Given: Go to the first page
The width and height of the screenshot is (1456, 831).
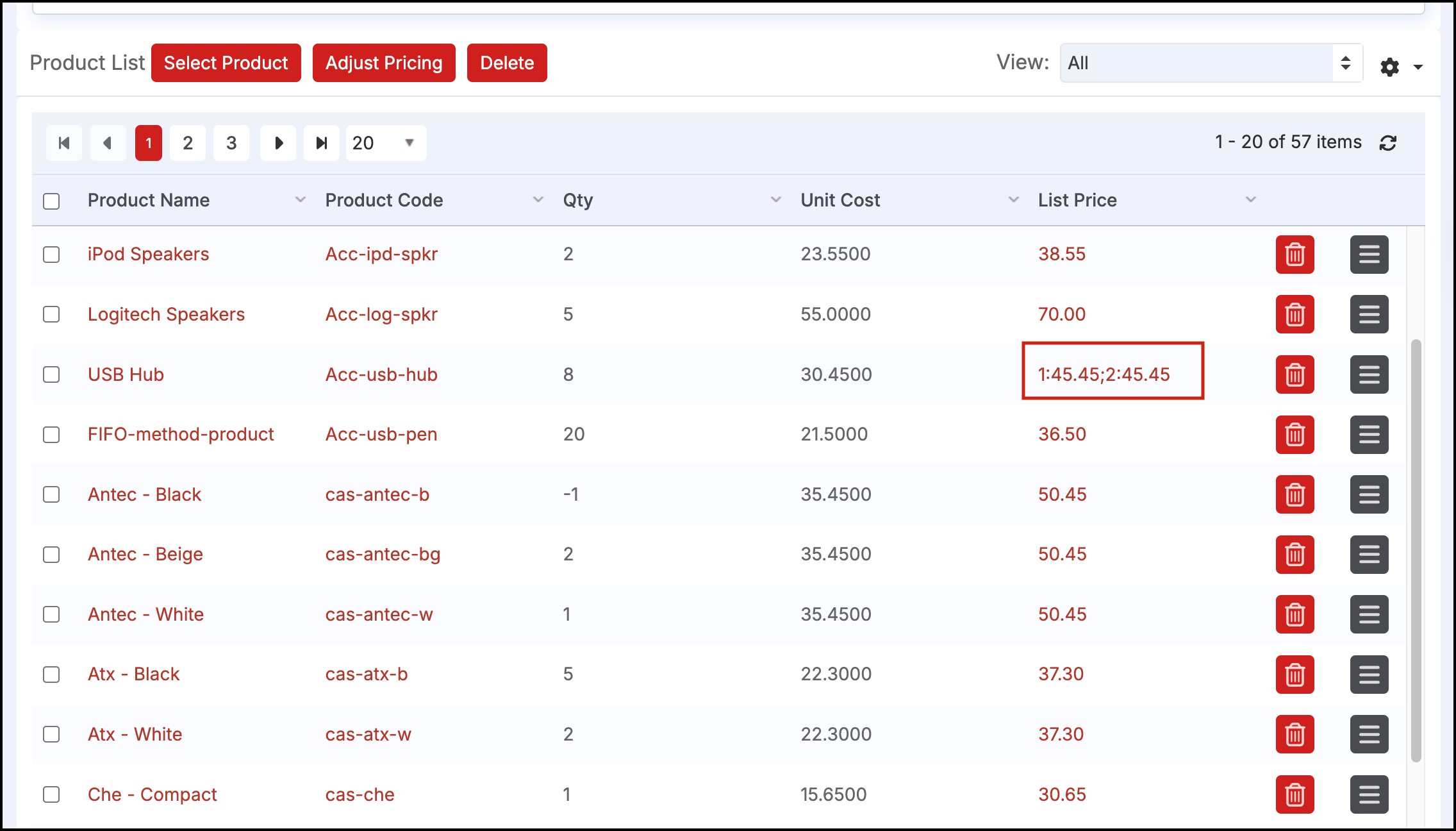Looking at the screenshot, I should pos(64,143).
